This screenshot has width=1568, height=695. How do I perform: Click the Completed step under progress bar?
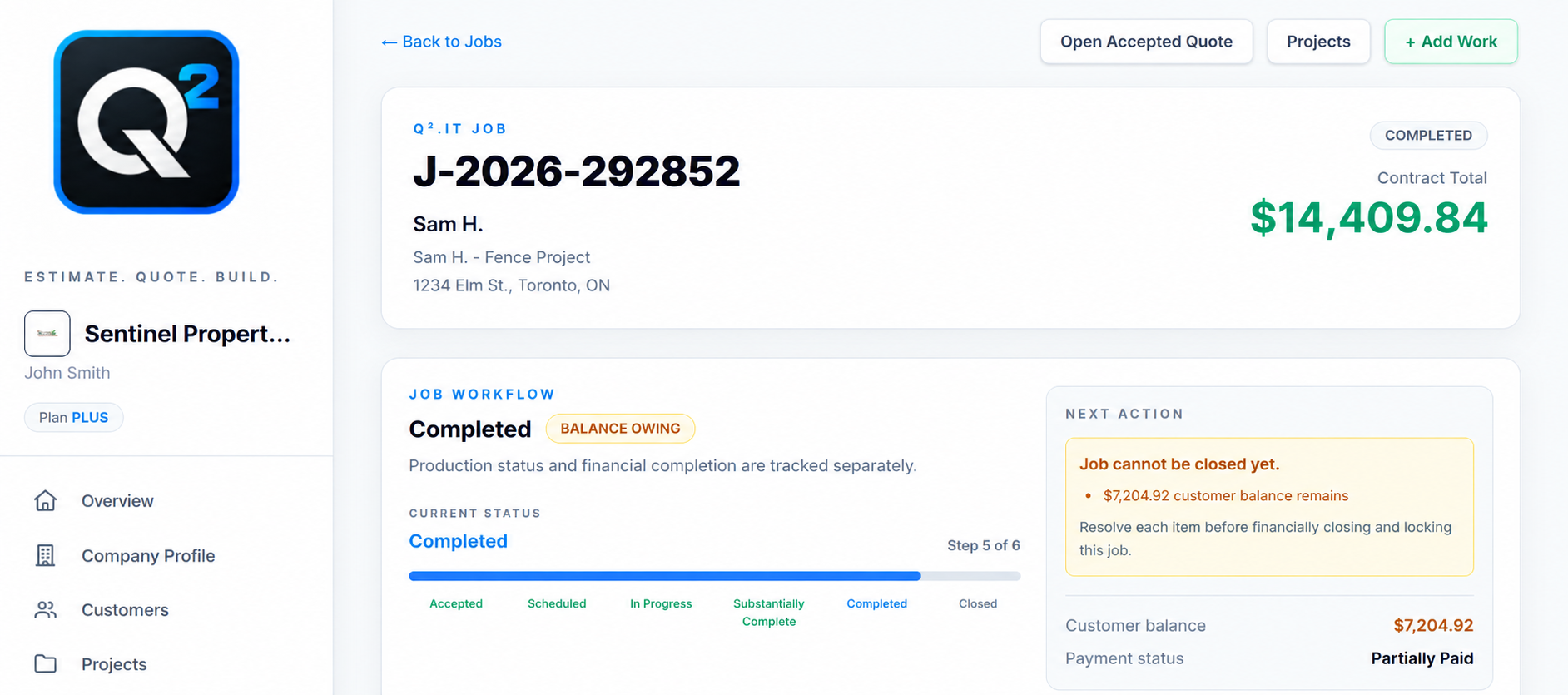(877, 603)
